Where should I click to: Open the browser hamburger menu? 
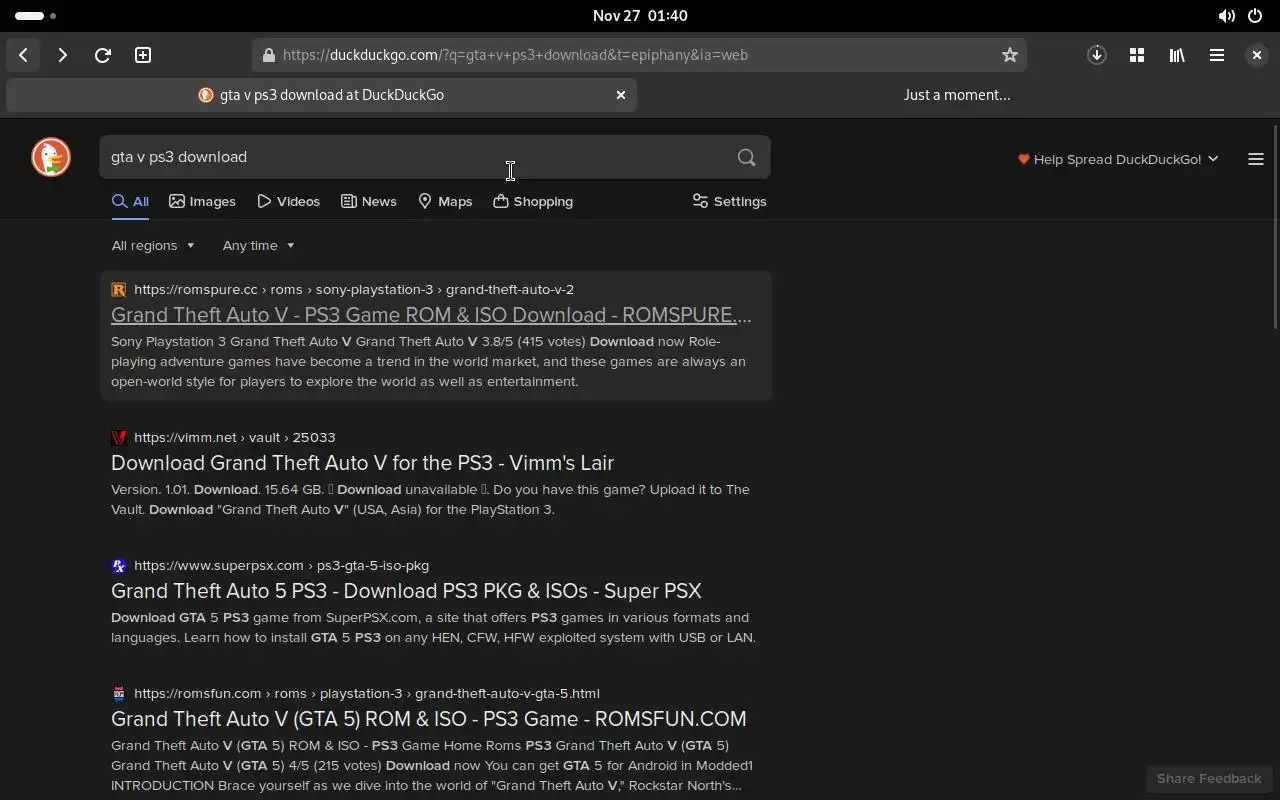point(1217,55)
